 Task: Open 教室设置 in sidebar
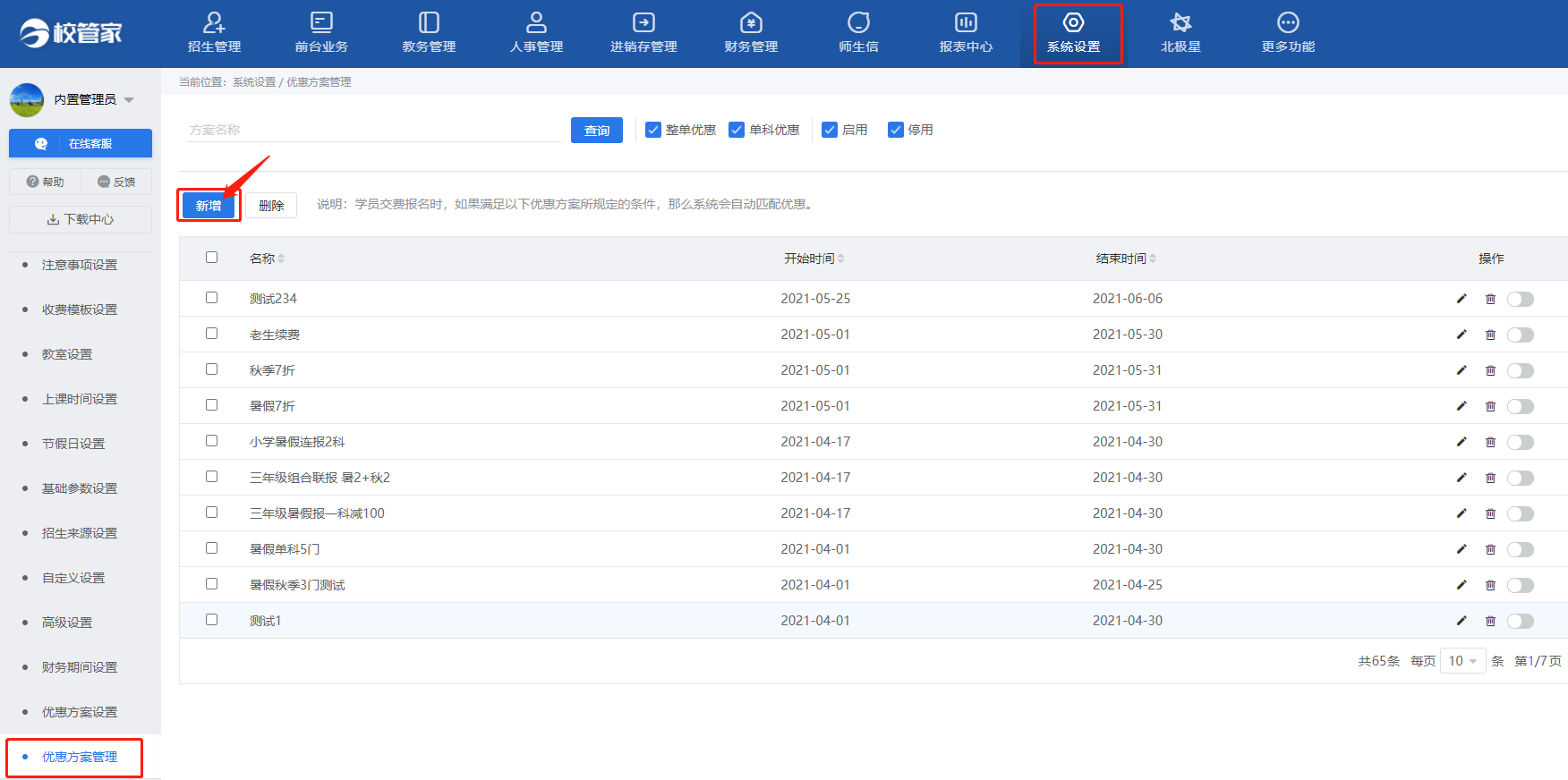click(x=67, y=354)
